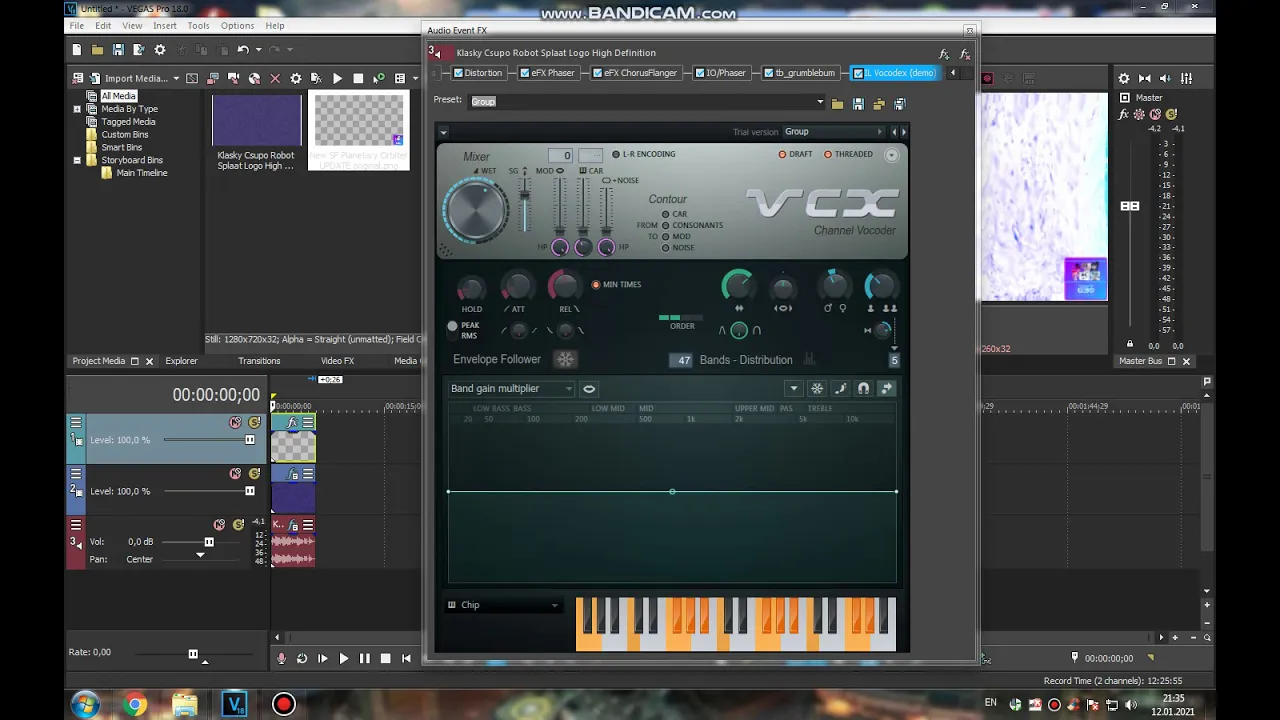Mute video track 1
The width and height of the screenshot is (1280, 720).
(235, 423)
